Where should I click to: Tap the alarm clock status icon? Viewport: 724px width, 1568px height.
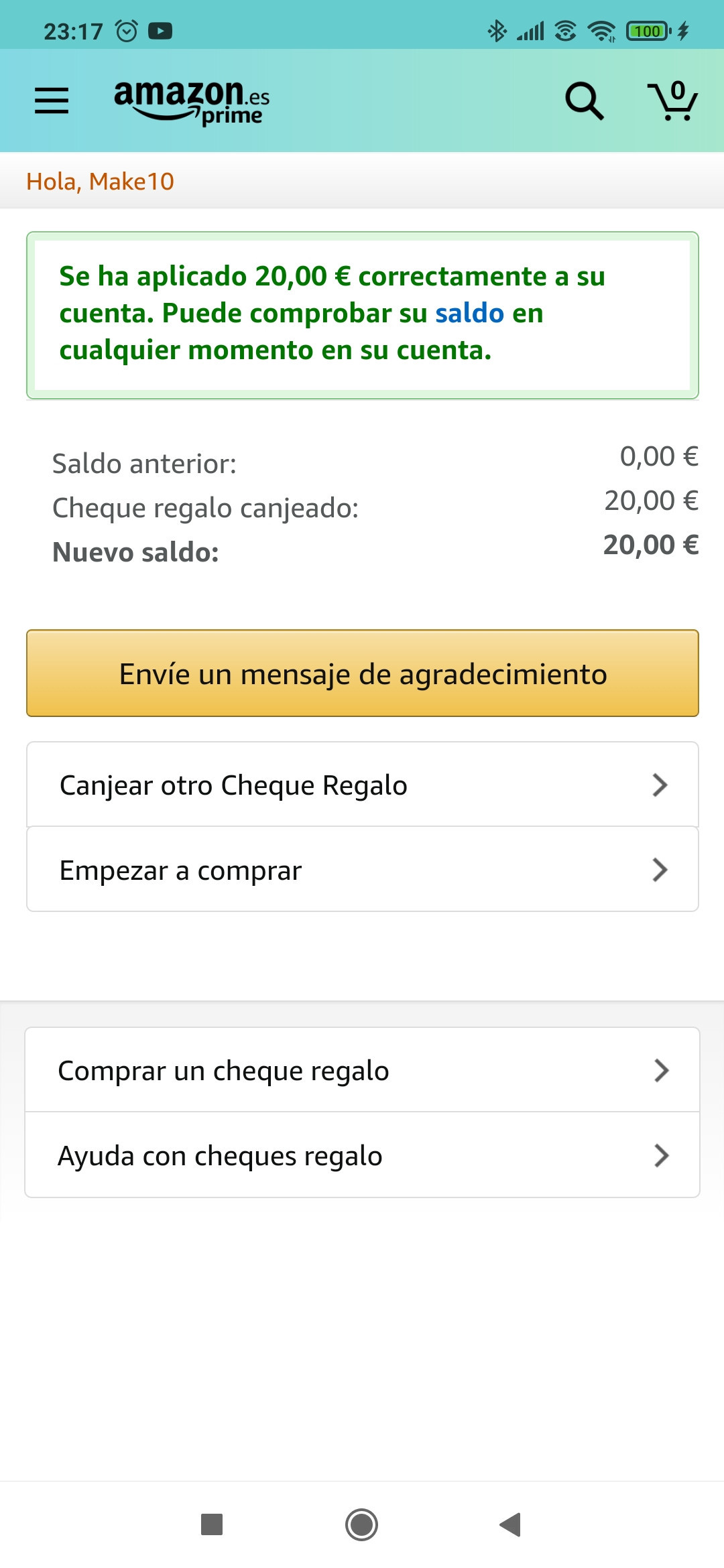(x=127, y=31)
